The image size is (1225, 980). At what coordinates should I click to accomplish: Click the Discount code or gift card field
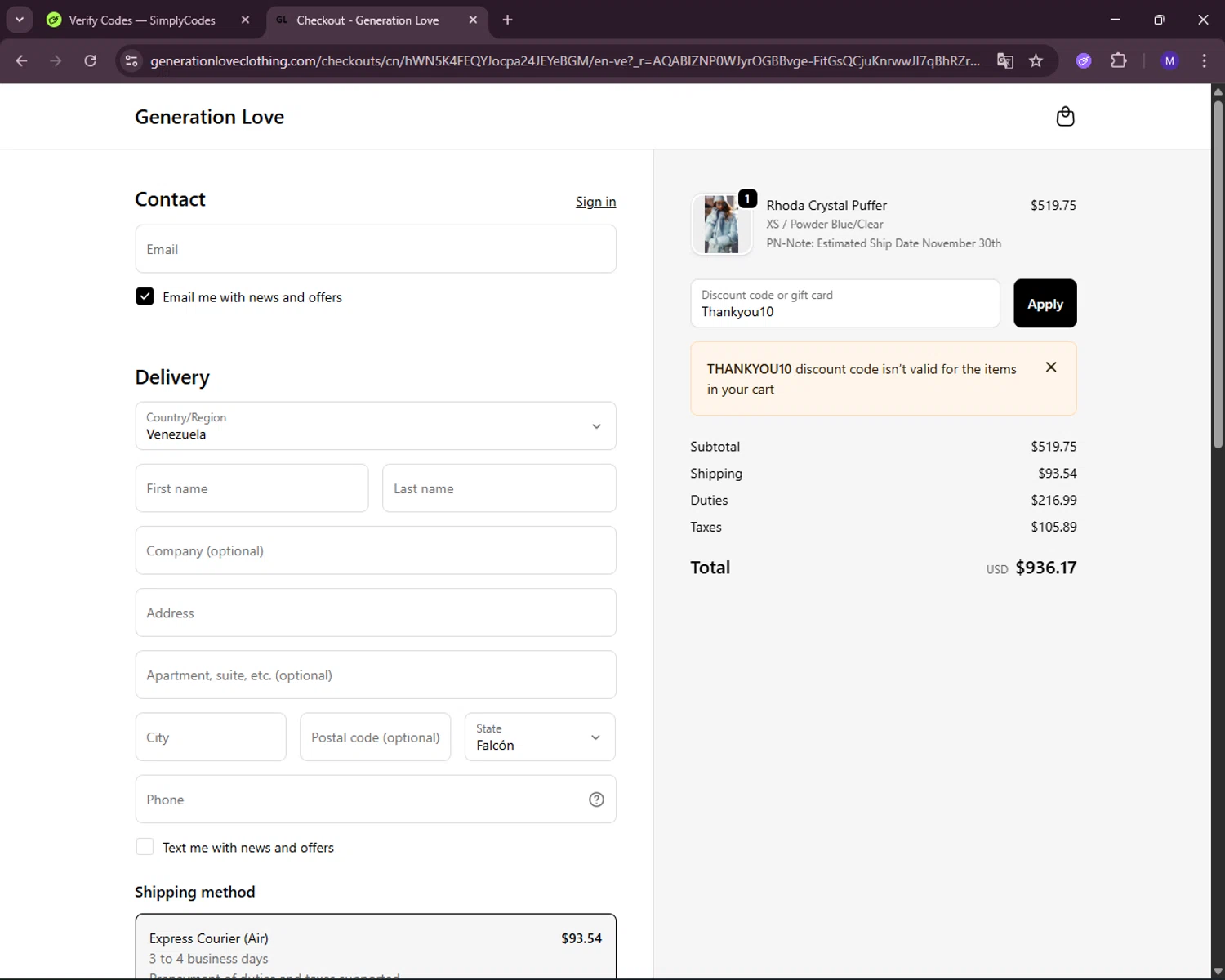tap(845, 304)
